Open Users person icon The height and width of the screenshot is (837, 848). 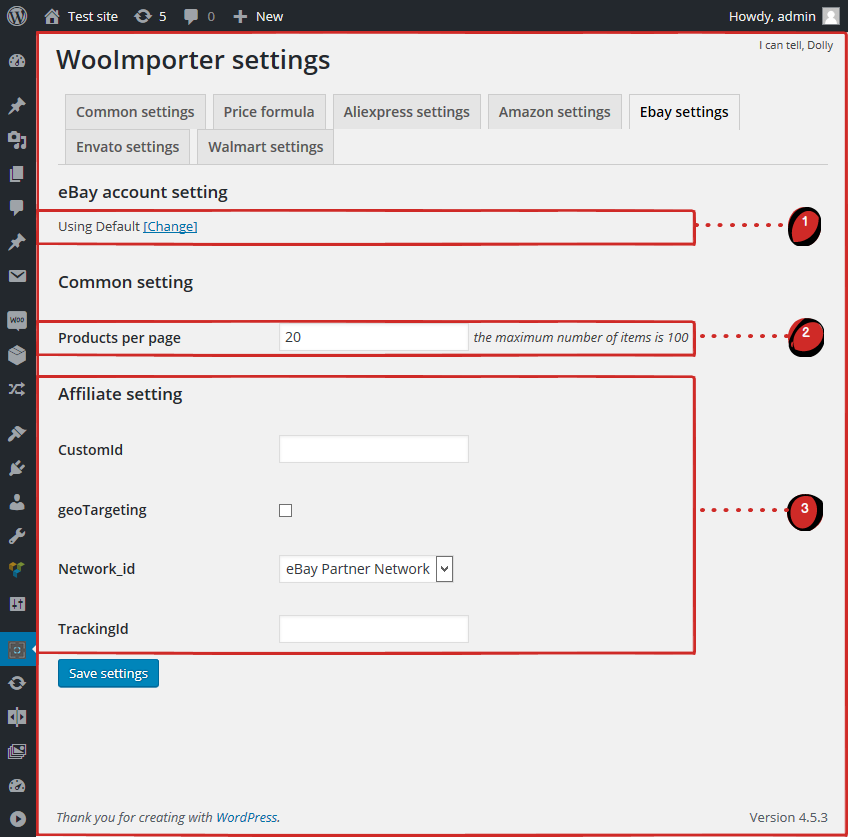[17, 502]
